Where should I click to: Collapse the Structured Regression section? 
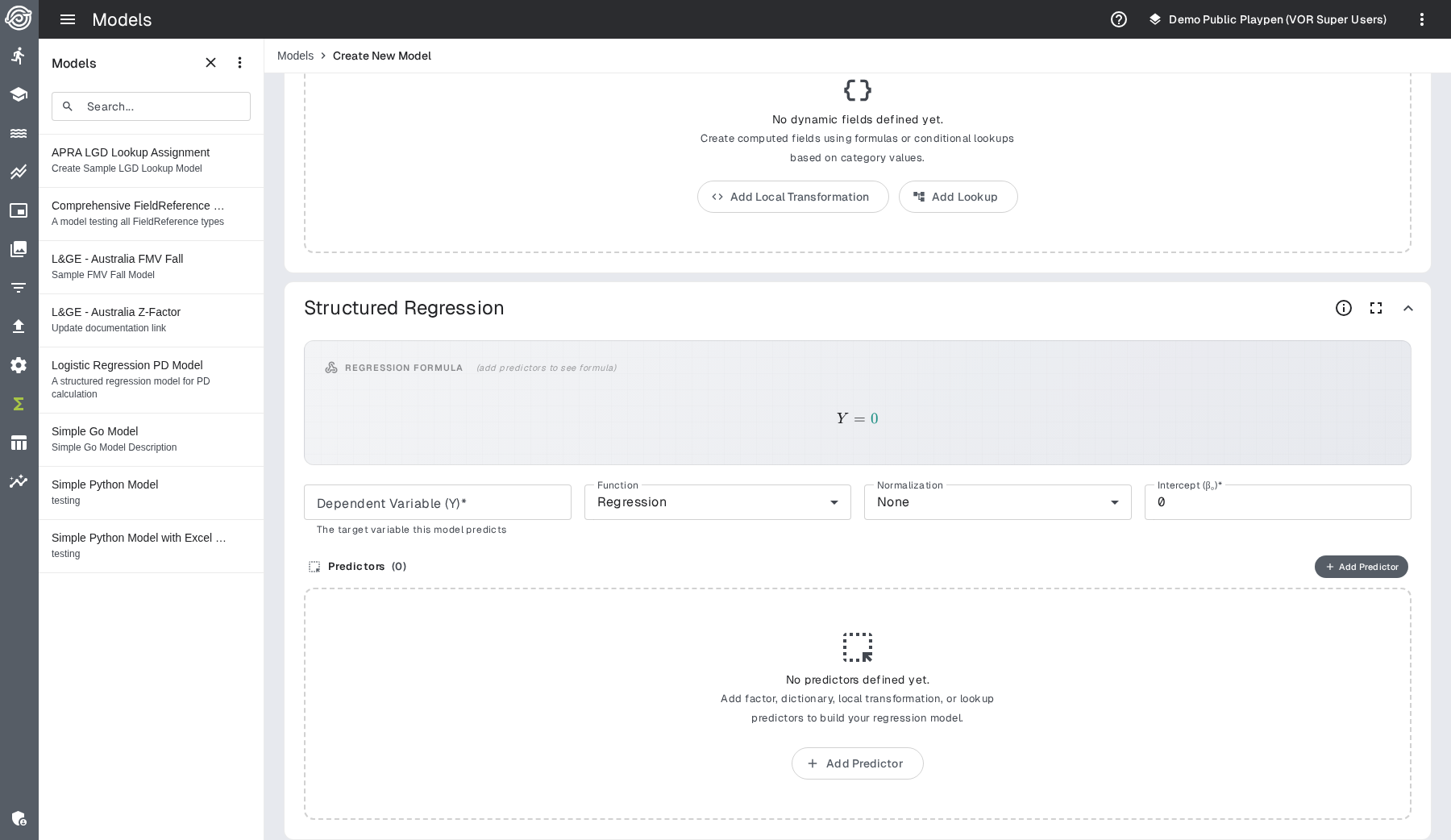pyautogui.click(x=1408, y=308)
